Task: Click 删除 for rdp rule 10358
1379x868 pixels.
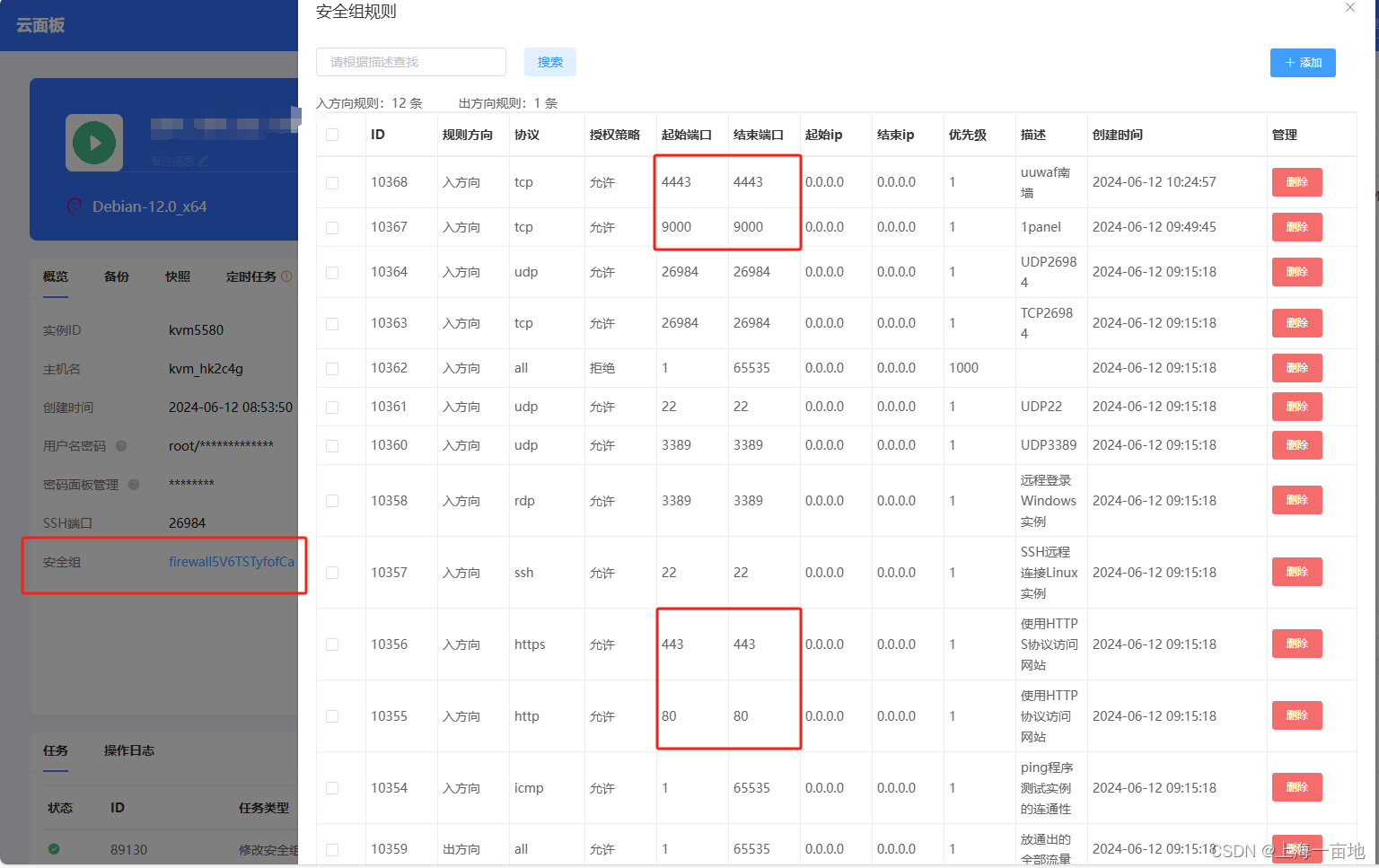Action: pyautogui.click(x=1297, y=500)
